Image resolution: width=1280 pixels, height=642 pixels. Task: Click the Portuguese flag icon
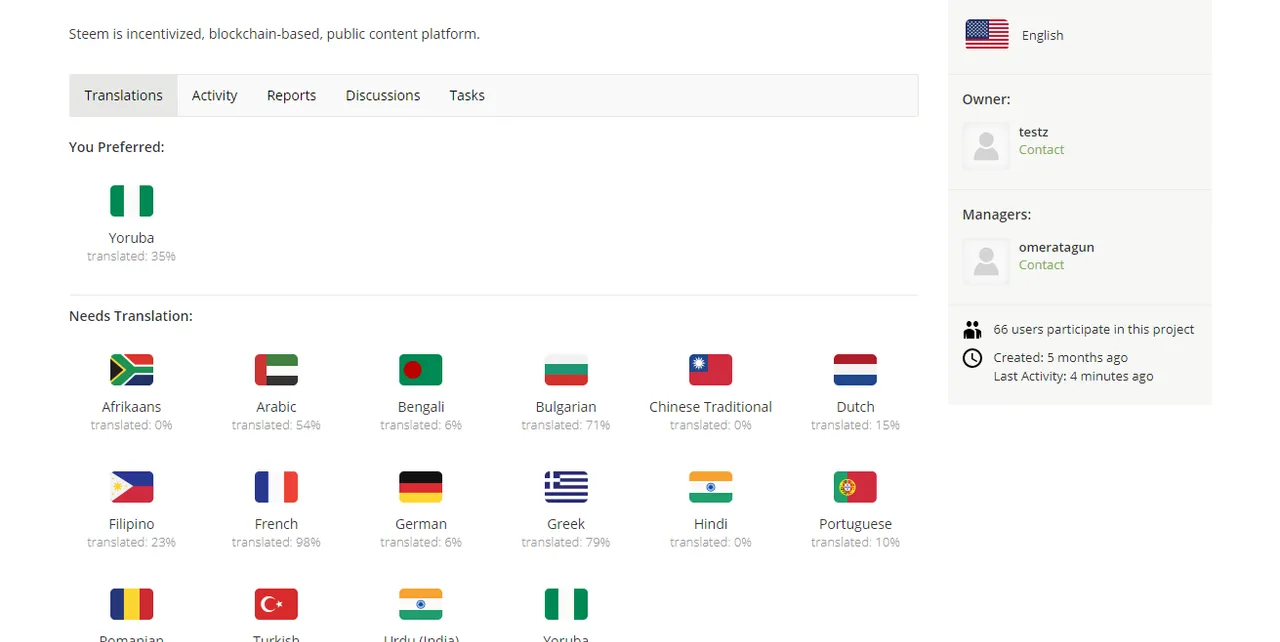click(x=855, y=487)
